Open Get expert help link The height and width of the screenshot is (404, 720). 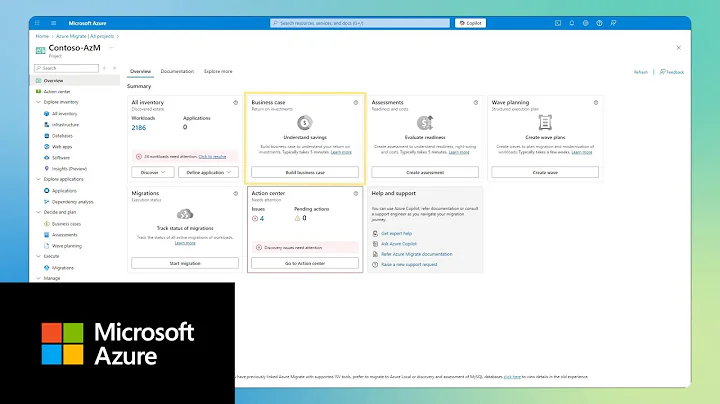tap(396, 234)
